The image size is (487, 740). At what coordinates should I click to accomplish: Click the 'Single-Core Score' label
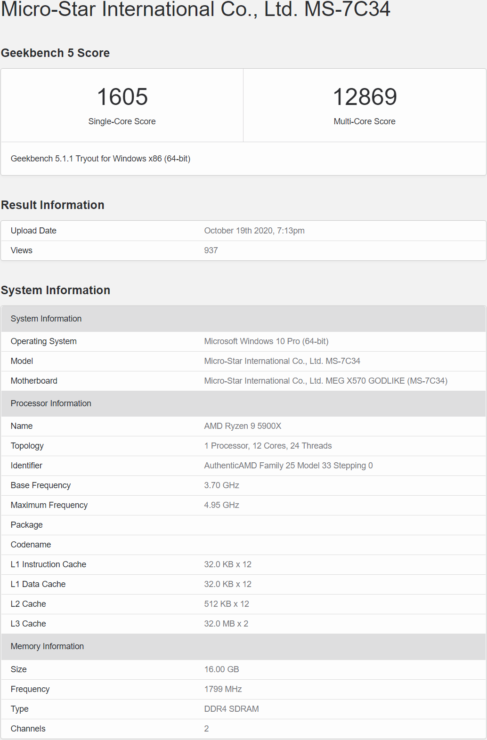tap(122, 121)
